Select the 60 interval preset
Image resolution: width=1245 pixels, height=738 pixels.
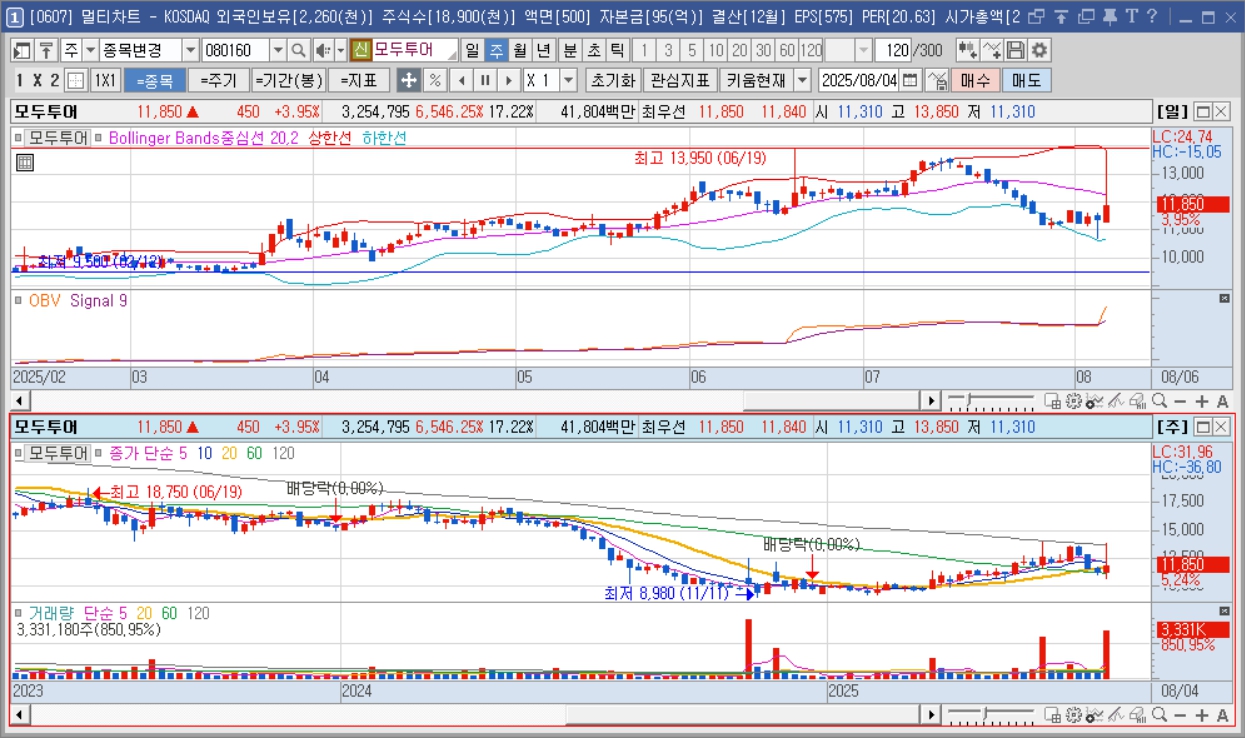[787, 50]
